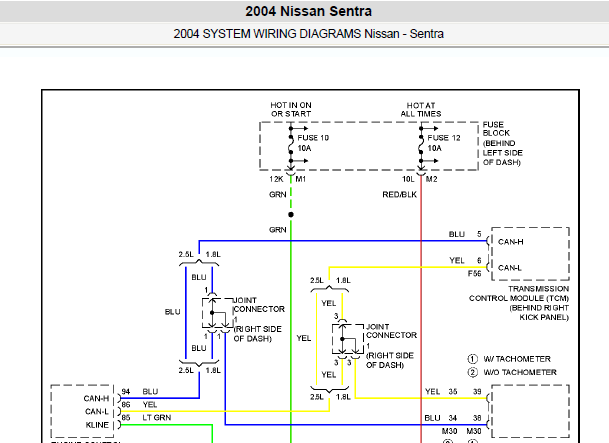The height and width of the screenshot is (443, 609).
Task: Click the "2004 Nissan Sentra" title heading
Action: pos(308,11)
